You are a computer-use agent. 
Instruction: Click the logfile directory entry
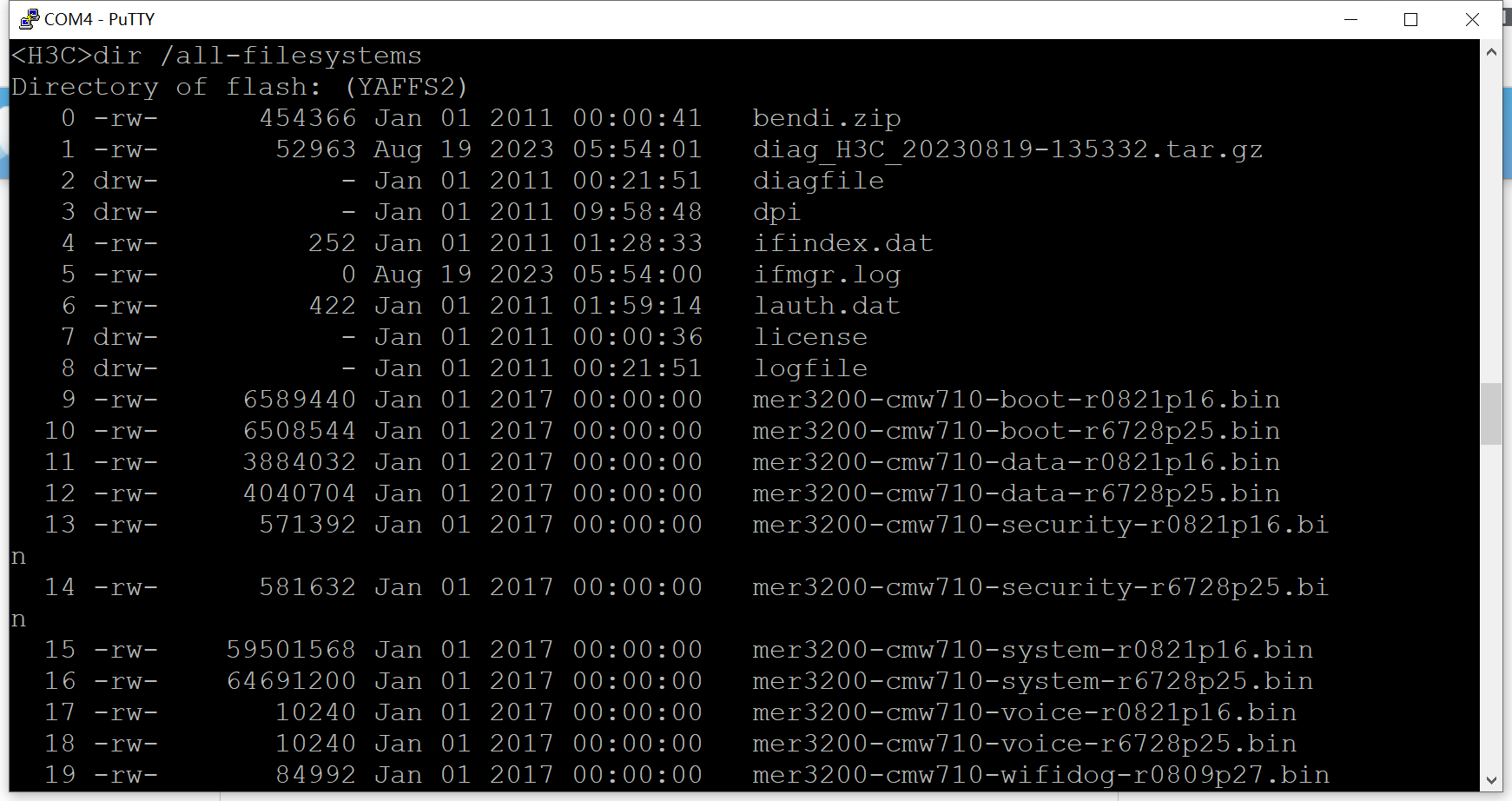click(x=809, y=368)
